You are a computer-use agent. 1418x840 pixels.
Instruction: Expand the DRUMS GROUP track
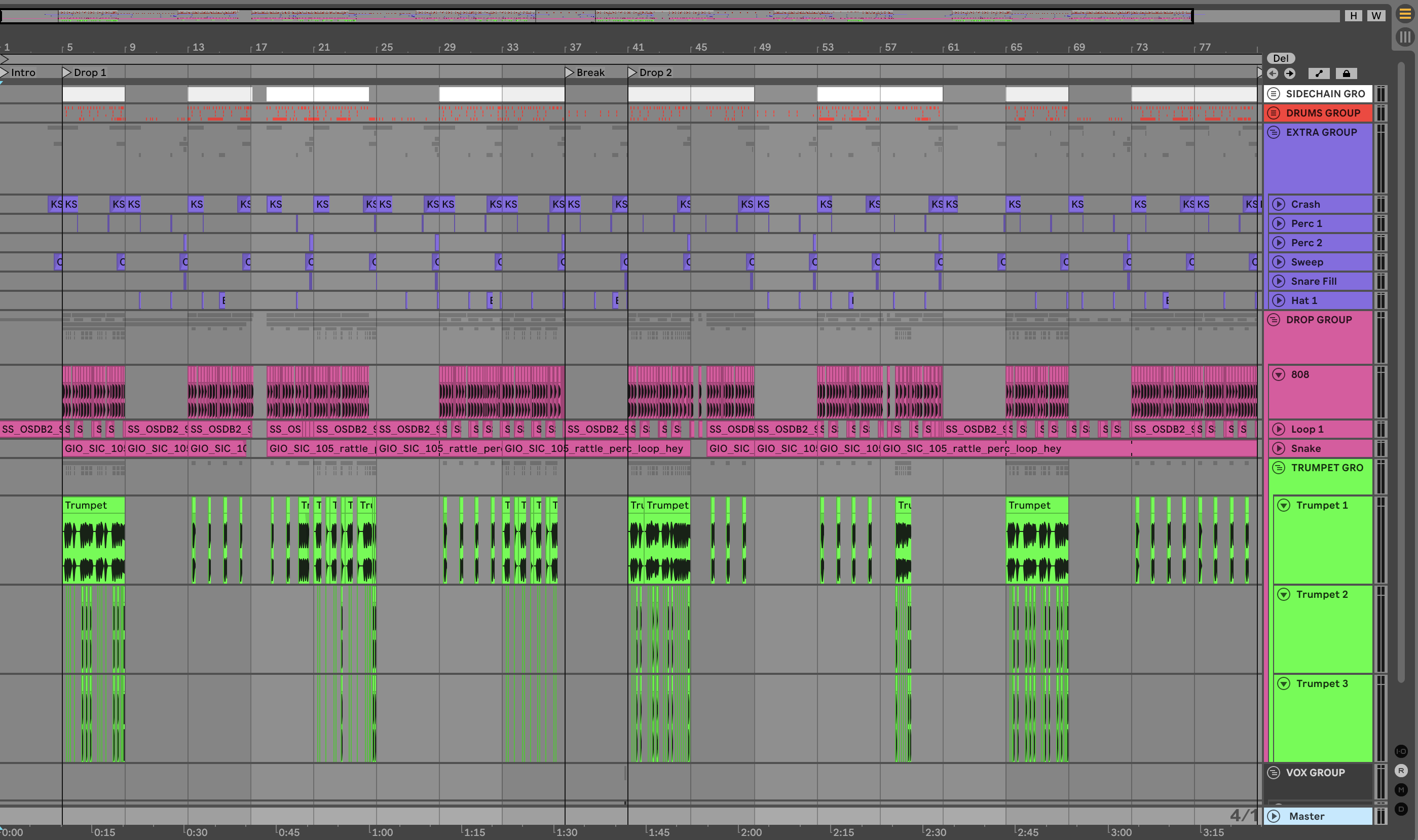(x=1274, y=112)
